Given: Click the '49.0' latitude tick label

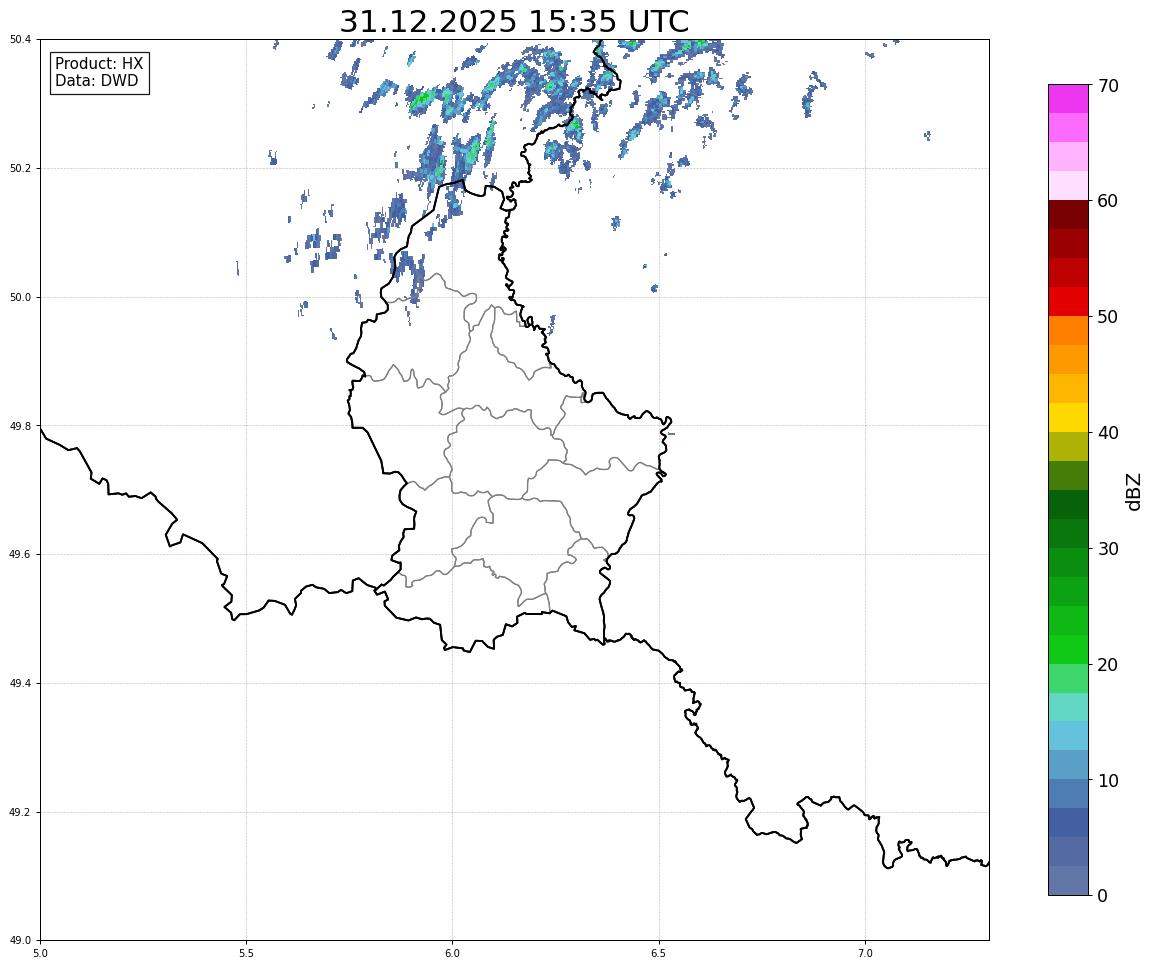Looking at the screenshot, I should pyautogui.click(x=20, y=941).
